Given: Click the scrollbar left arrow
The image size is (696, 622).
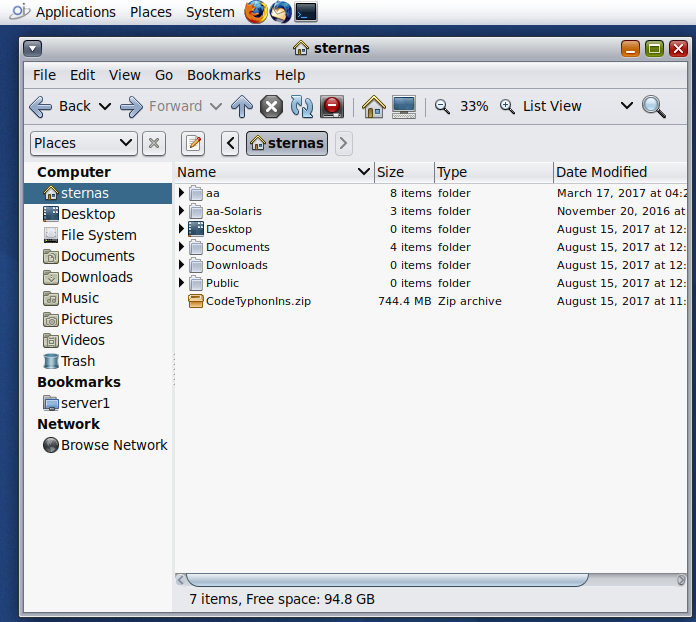Looking at the screenshot, I should pos(180,580).
